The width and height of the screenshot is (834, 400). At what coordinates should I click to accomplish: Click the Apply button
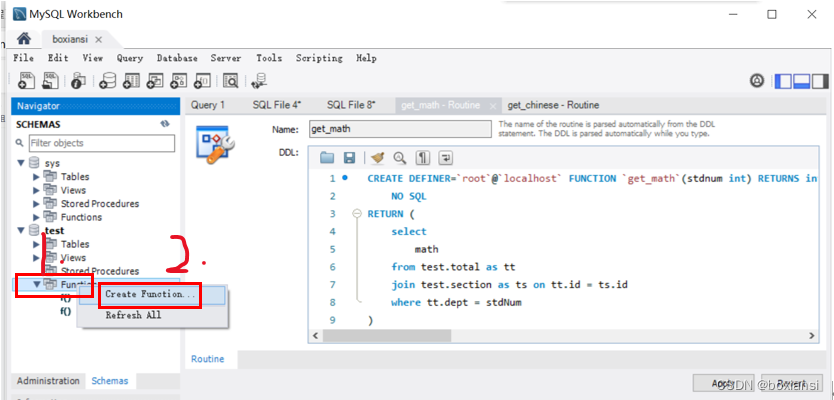(724, 382)
